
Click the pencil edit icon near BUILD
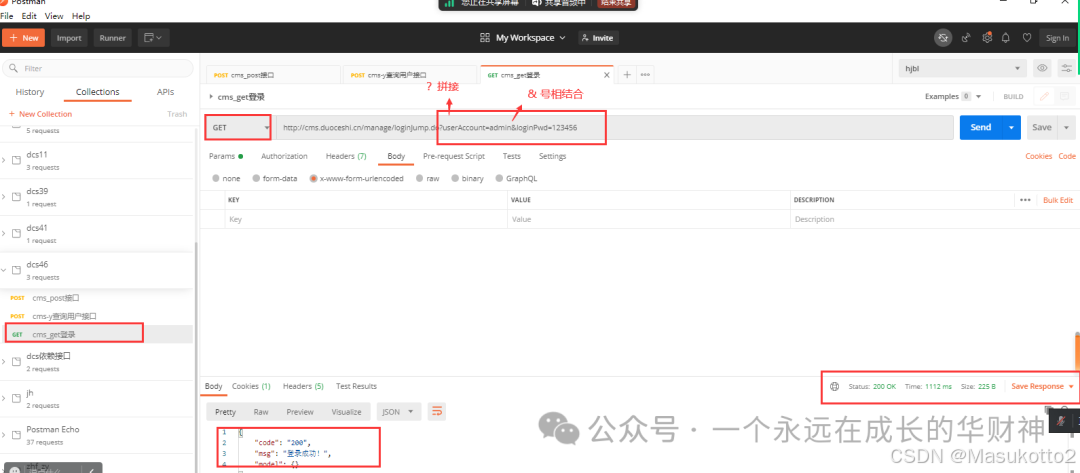coord(1045,96)
